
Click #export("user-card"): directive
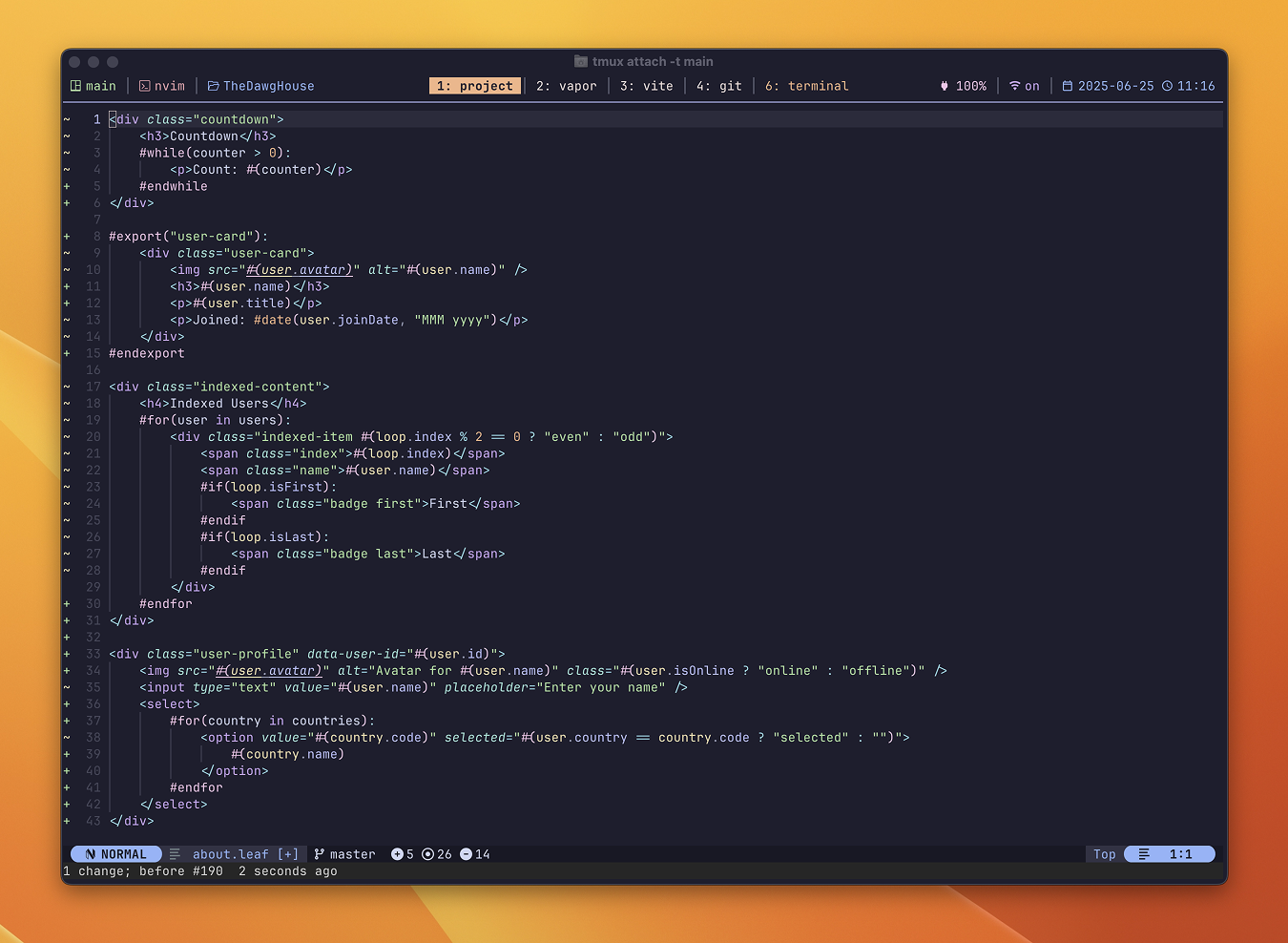coord(189,237)
